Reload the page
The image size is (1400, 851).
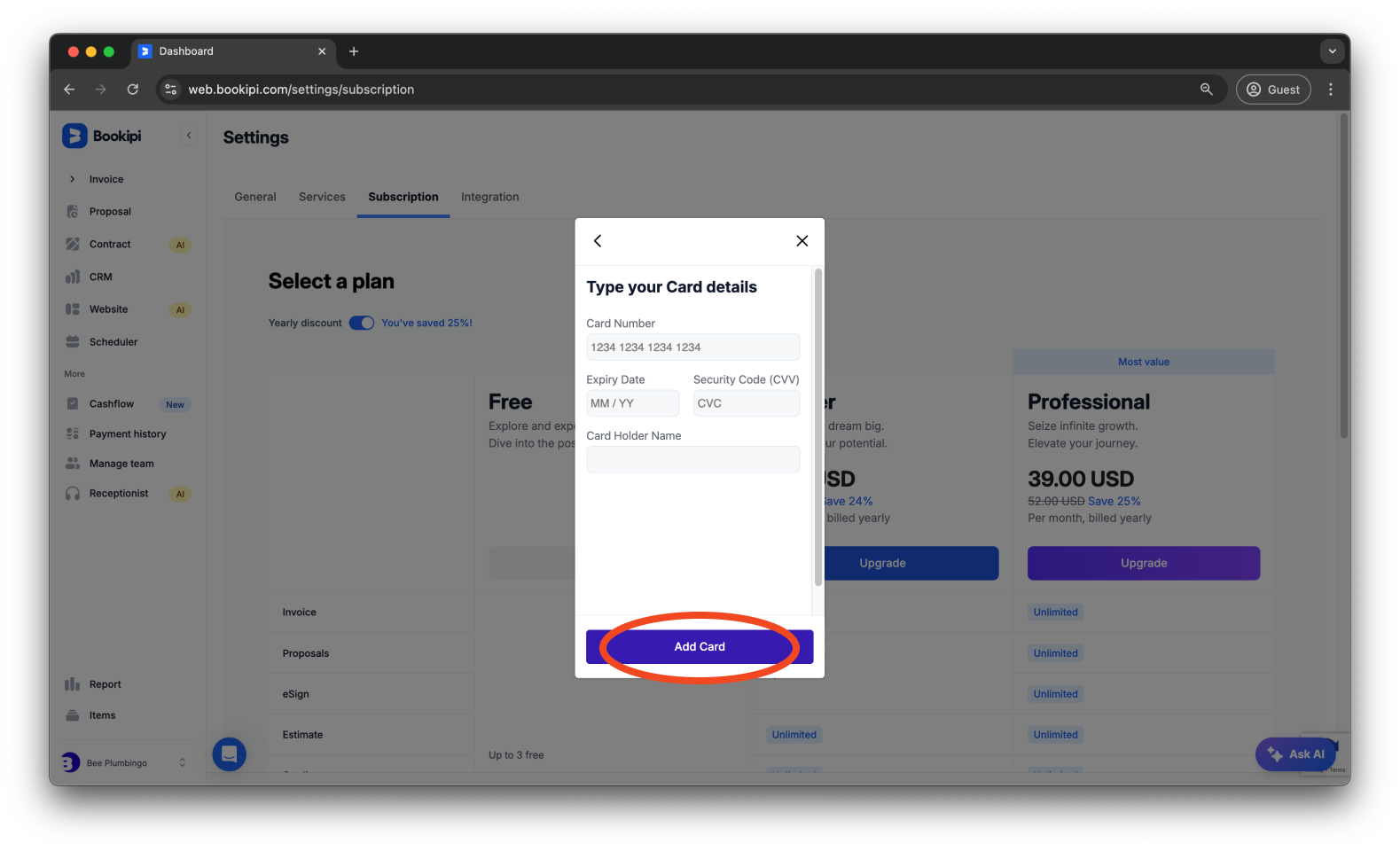[133, 90]
